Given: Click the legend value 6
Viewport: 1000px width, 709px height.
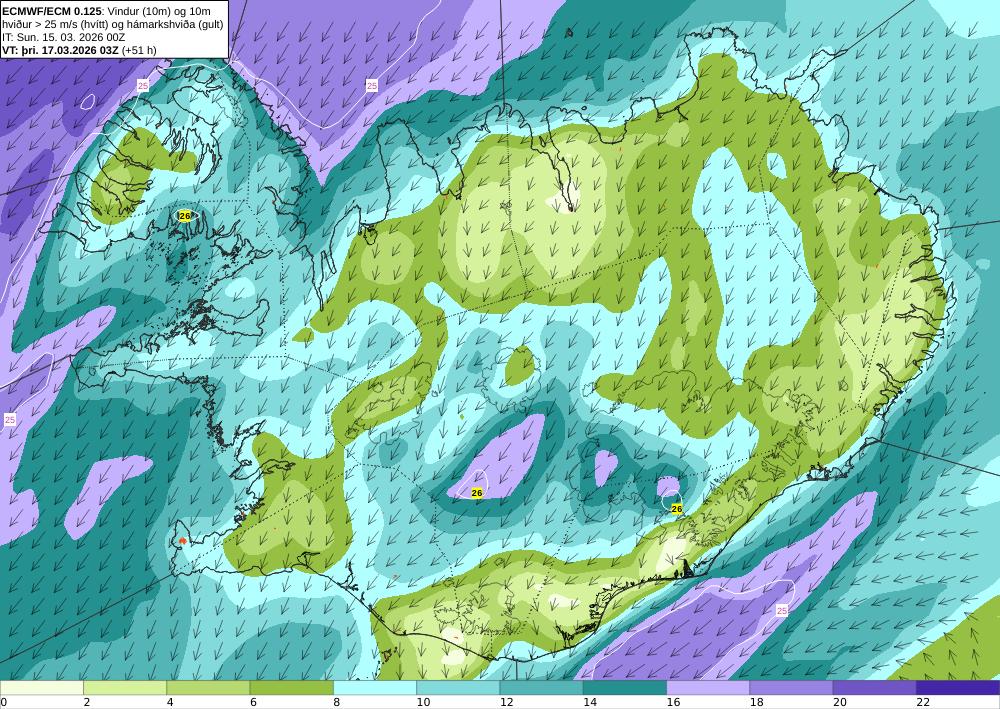Looking at the screenshot, I should click(x=253, y=703).
